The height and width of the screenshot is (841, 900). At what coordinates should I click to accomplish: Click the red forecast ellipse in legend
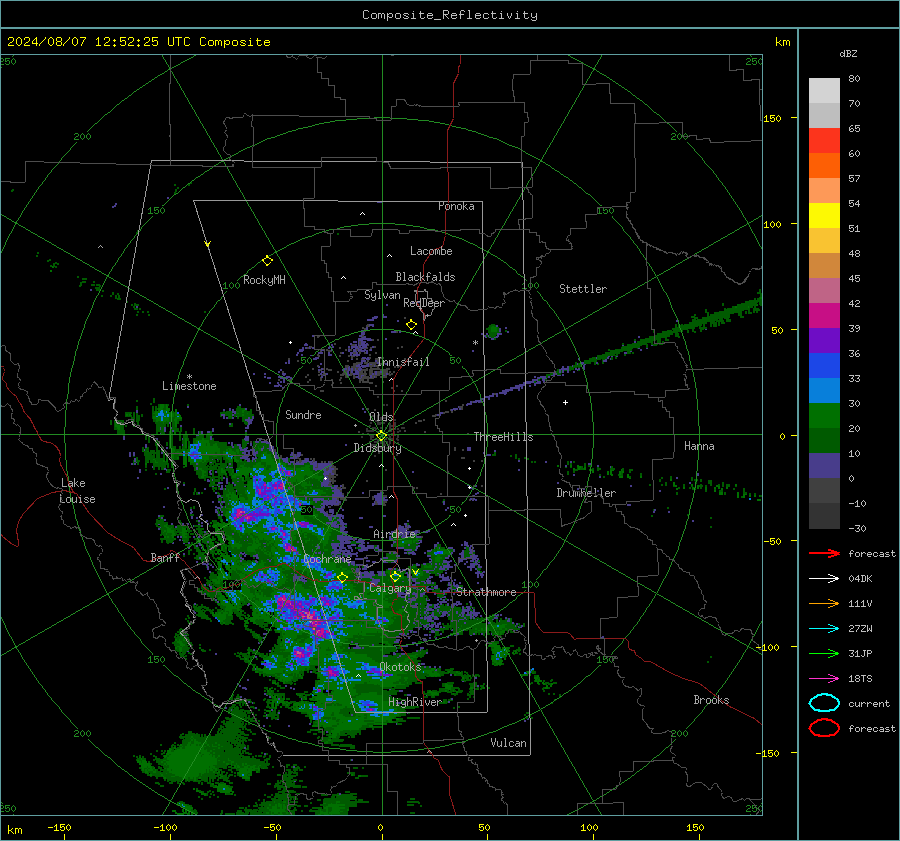[x=824, y=728]
